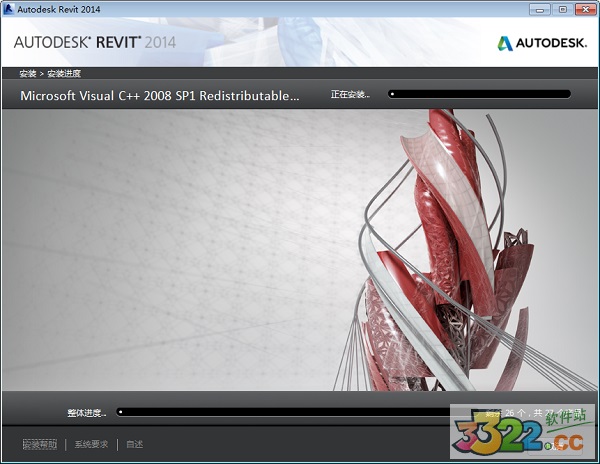The height and width of the screenshot is (464, 600).
Task: Click the 整体进度 overall progress bar
Action: (300, 411)
